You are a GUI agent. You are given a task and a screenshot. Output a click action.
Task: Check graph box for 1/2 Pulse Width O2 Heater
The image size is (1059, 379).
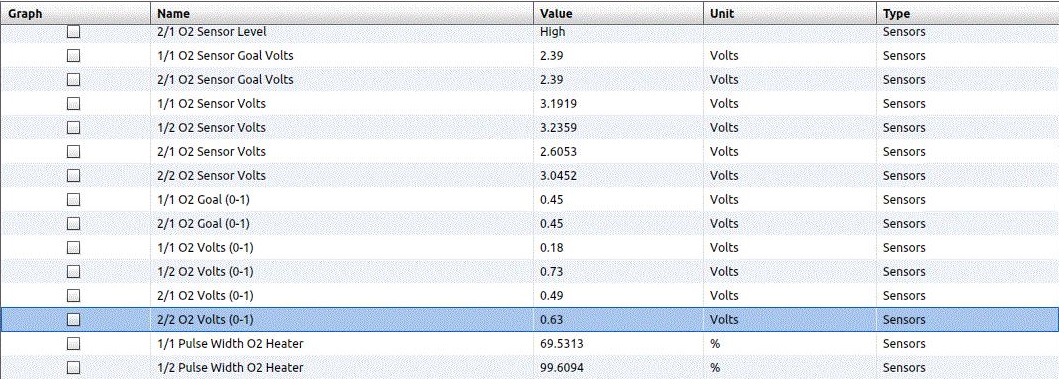(74, 368)
